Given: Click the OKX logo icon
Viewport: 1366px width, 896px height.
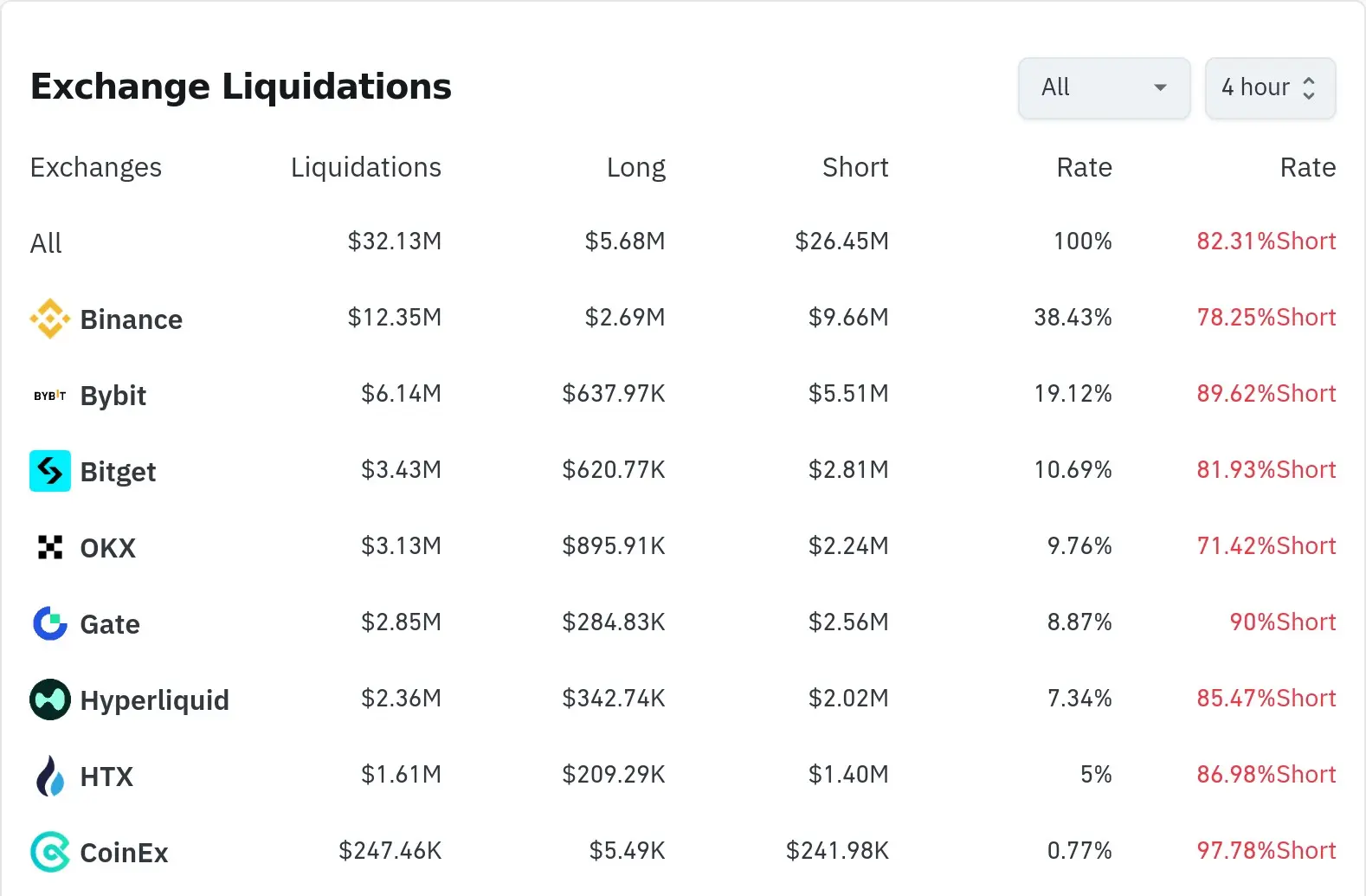Looking at the screenshot, I should [50, 547].
